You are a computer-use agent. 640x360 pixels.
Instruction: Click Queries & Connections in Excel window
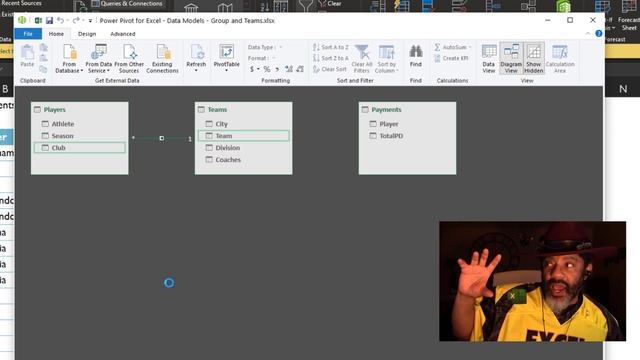click(127, 4)
